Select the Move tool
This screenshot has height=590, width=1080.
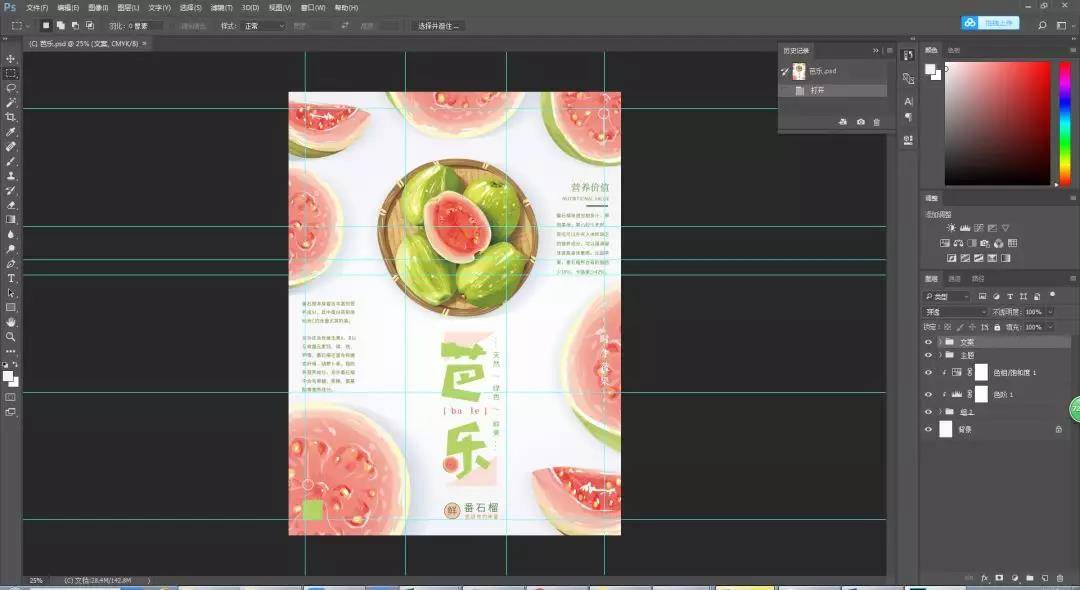point(10,59)
